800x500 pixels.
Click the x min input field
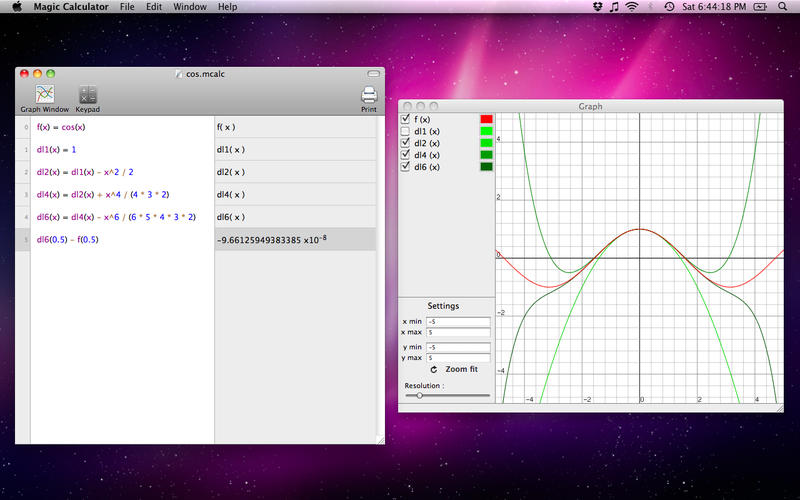coord(457,322)
